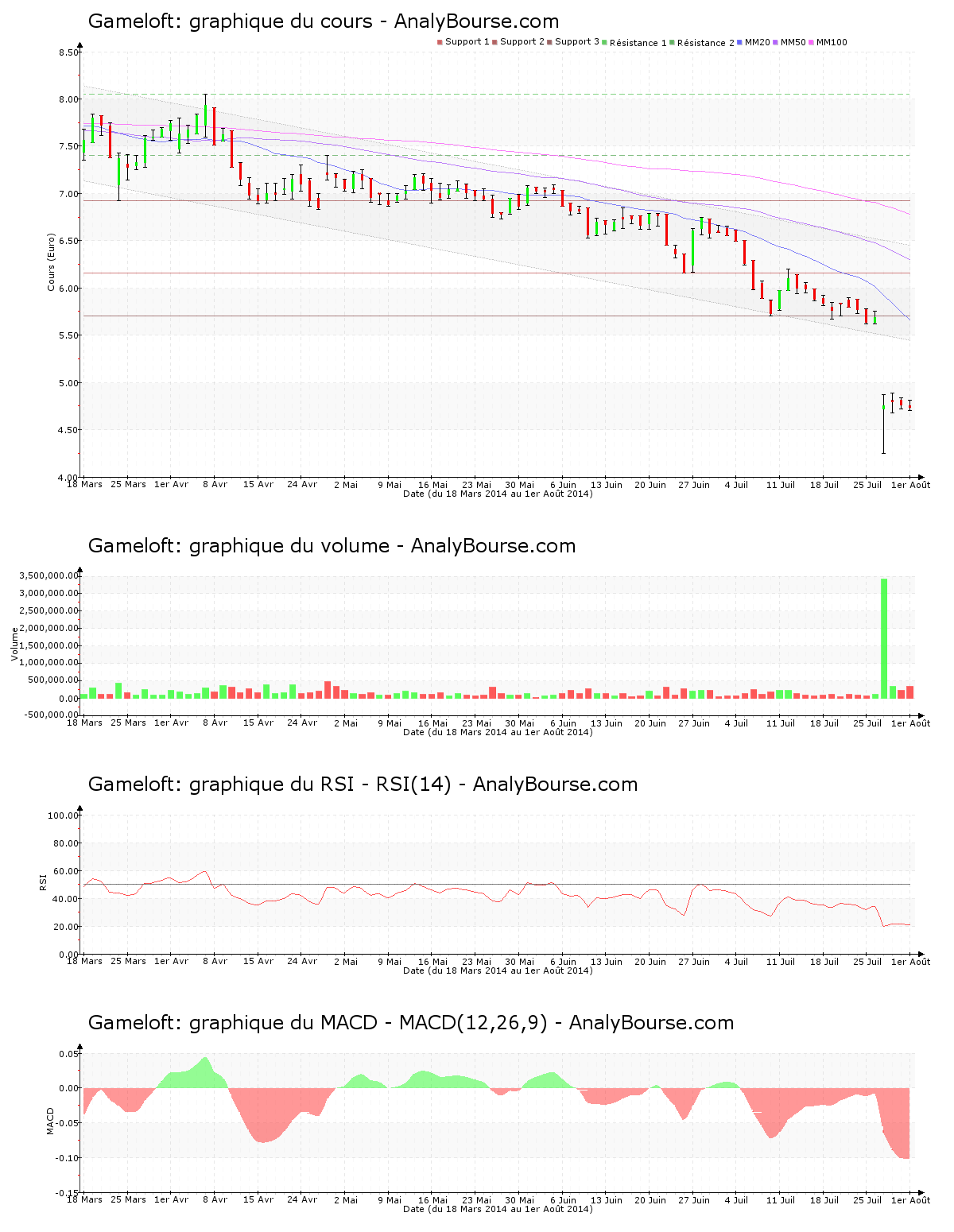The width and height of the screenshot is (954, 1232).
Task: Click -0.10 on the MACD axis
Action: [68, 1158]
